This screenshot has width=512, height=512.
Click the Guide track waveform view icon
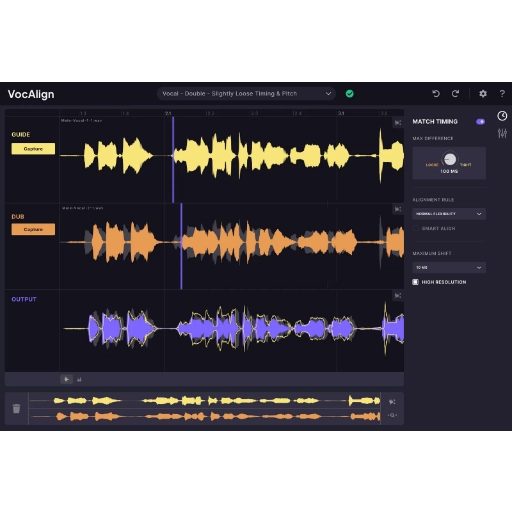coord(398,123)
